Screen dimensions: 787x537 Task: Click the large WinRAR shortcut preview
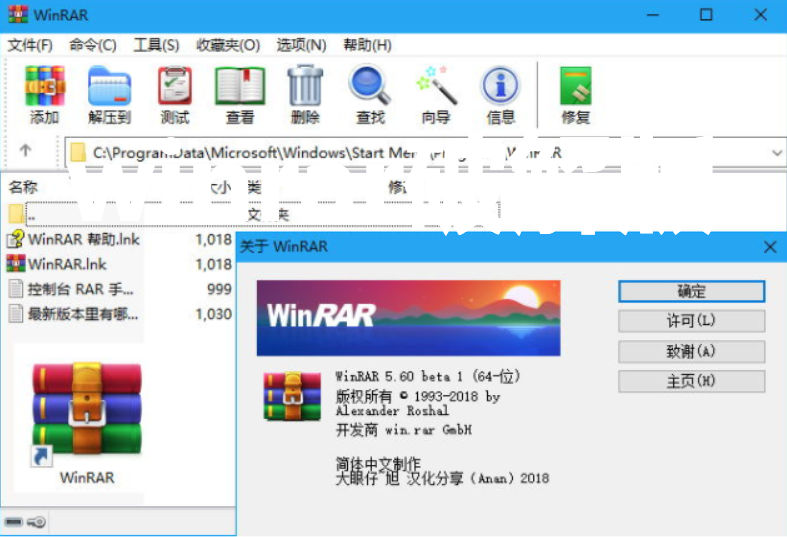coord(86,409)
